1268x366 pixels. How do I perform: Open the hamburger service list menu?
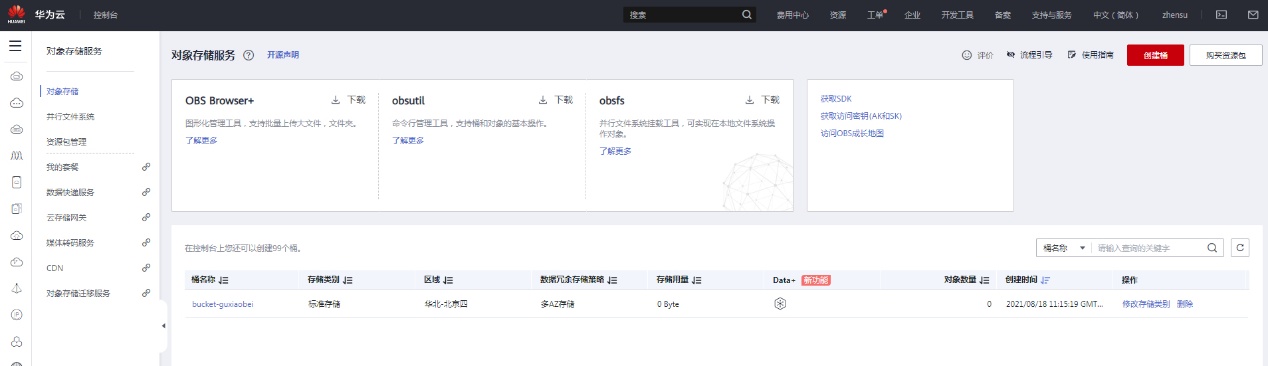pos(15,46)
